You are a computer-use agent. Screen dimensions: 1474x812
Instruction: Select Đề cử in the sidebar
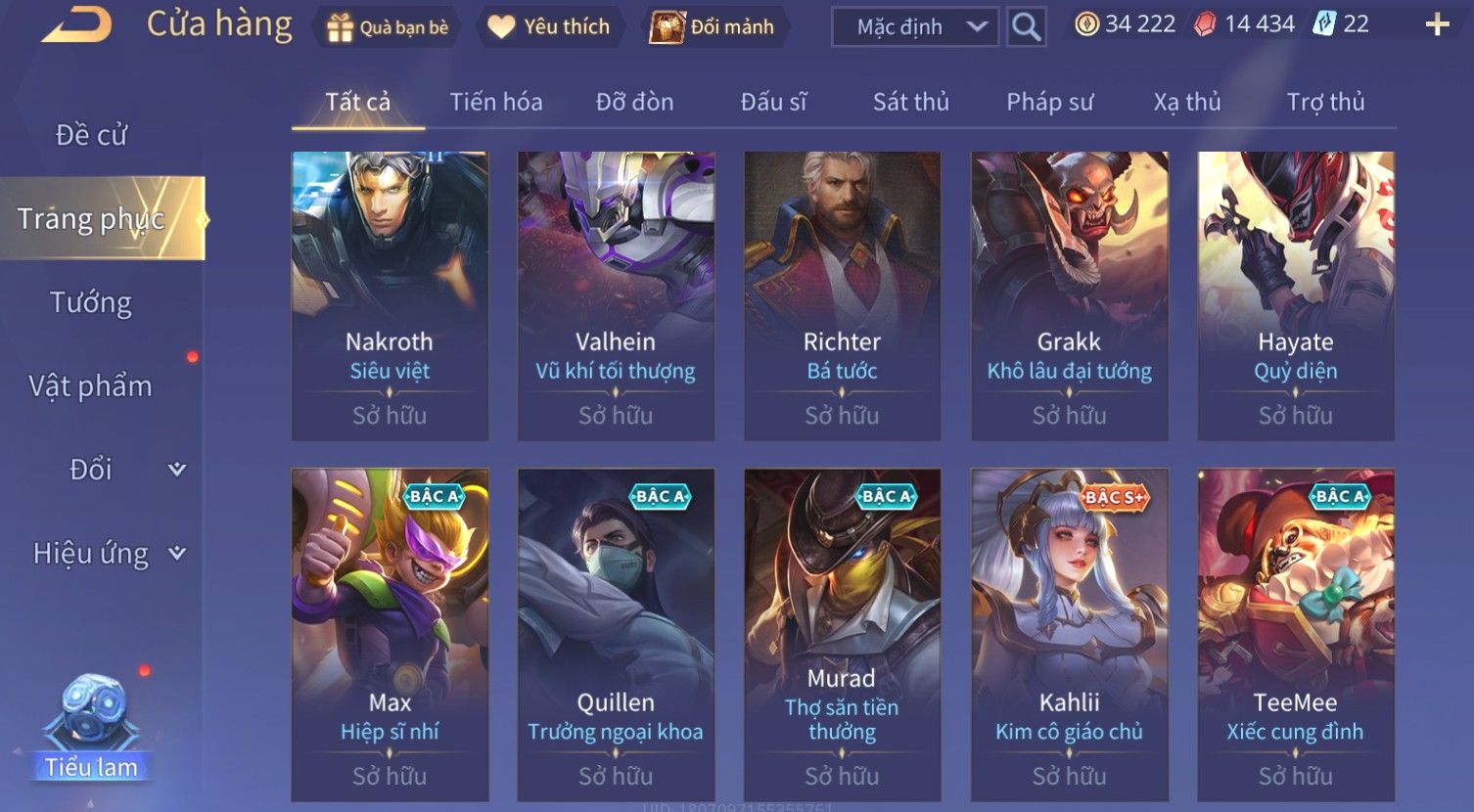tap(91, 135)
